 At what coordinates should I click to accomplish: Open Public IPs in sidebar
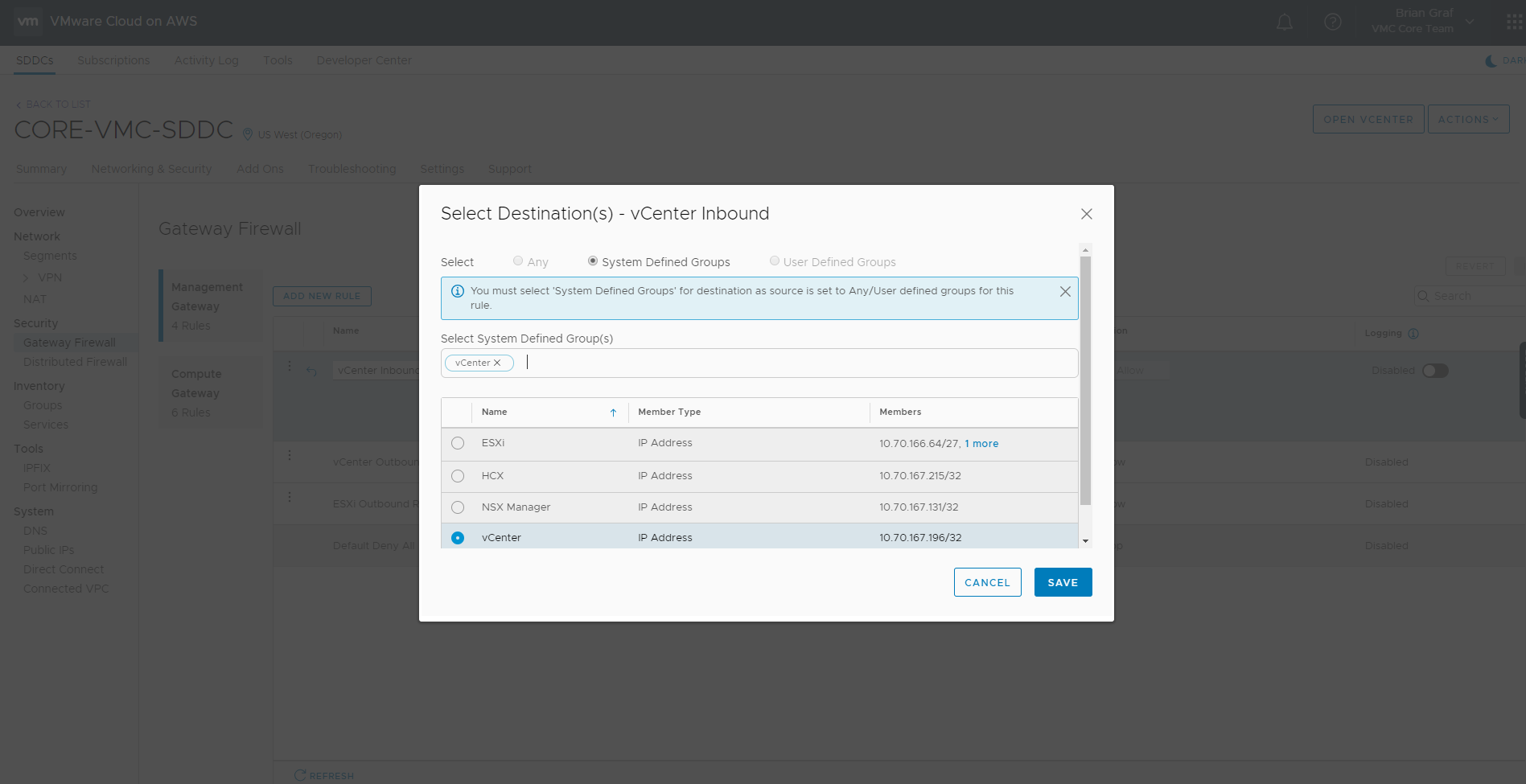pos(48,550)
